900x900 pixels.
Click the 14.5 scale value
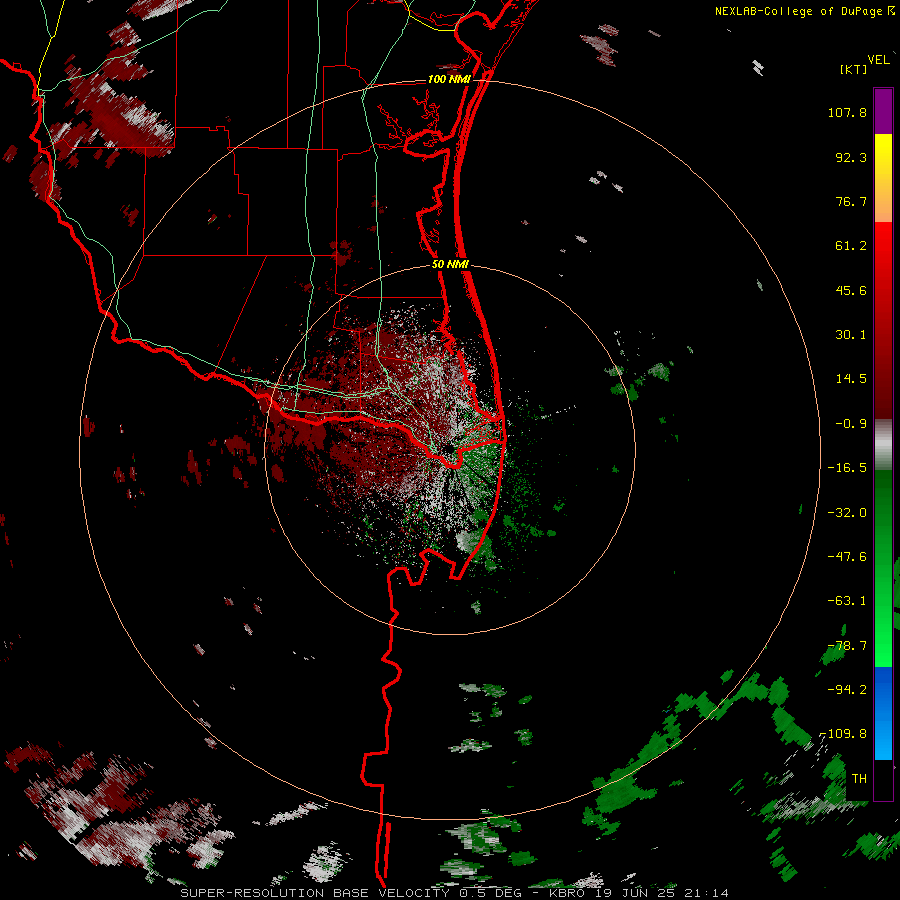click(x=851, y=379)
